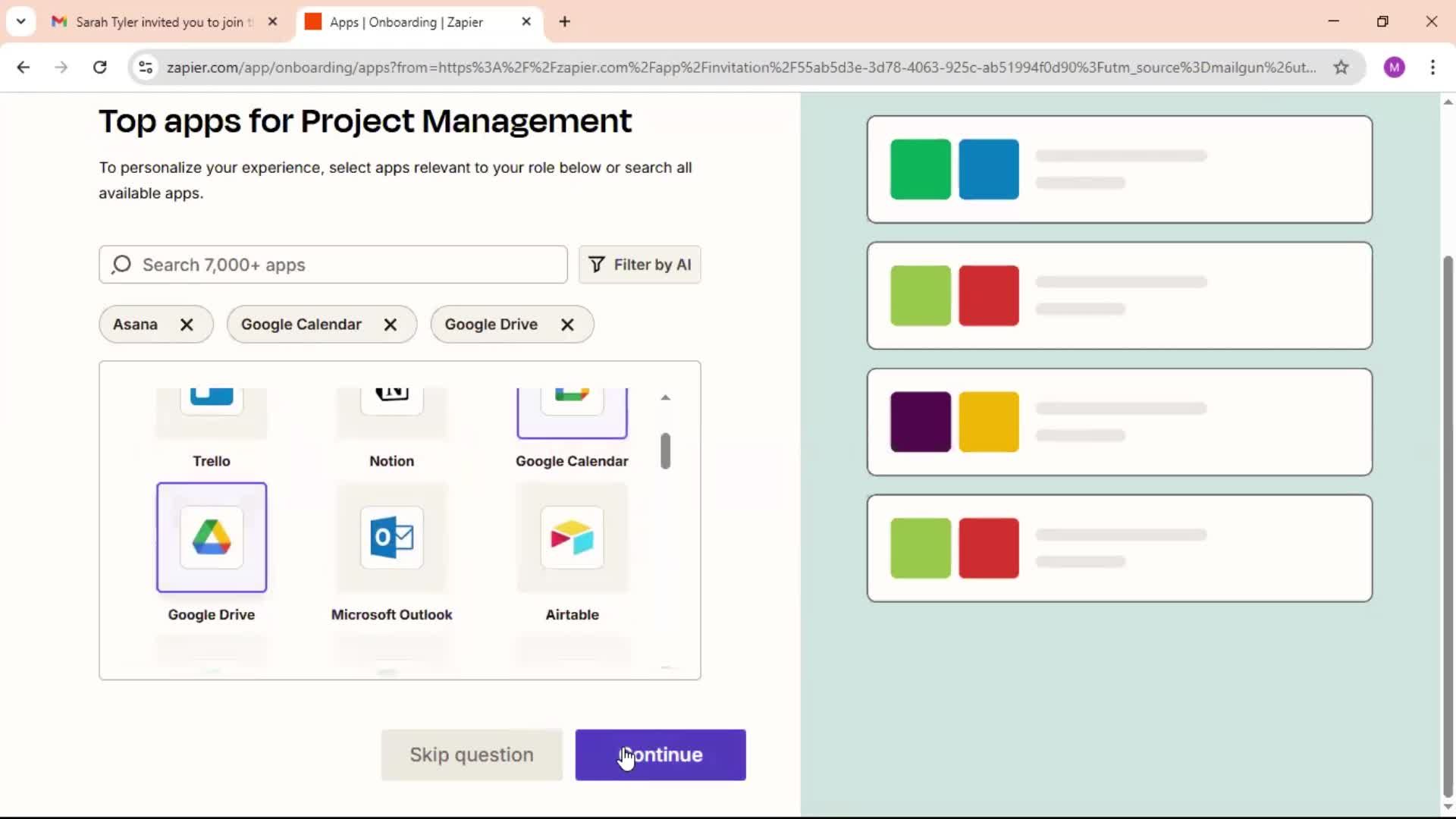Go forward in browser history
The image size is (1456, 819).
[x=61, y=67]
